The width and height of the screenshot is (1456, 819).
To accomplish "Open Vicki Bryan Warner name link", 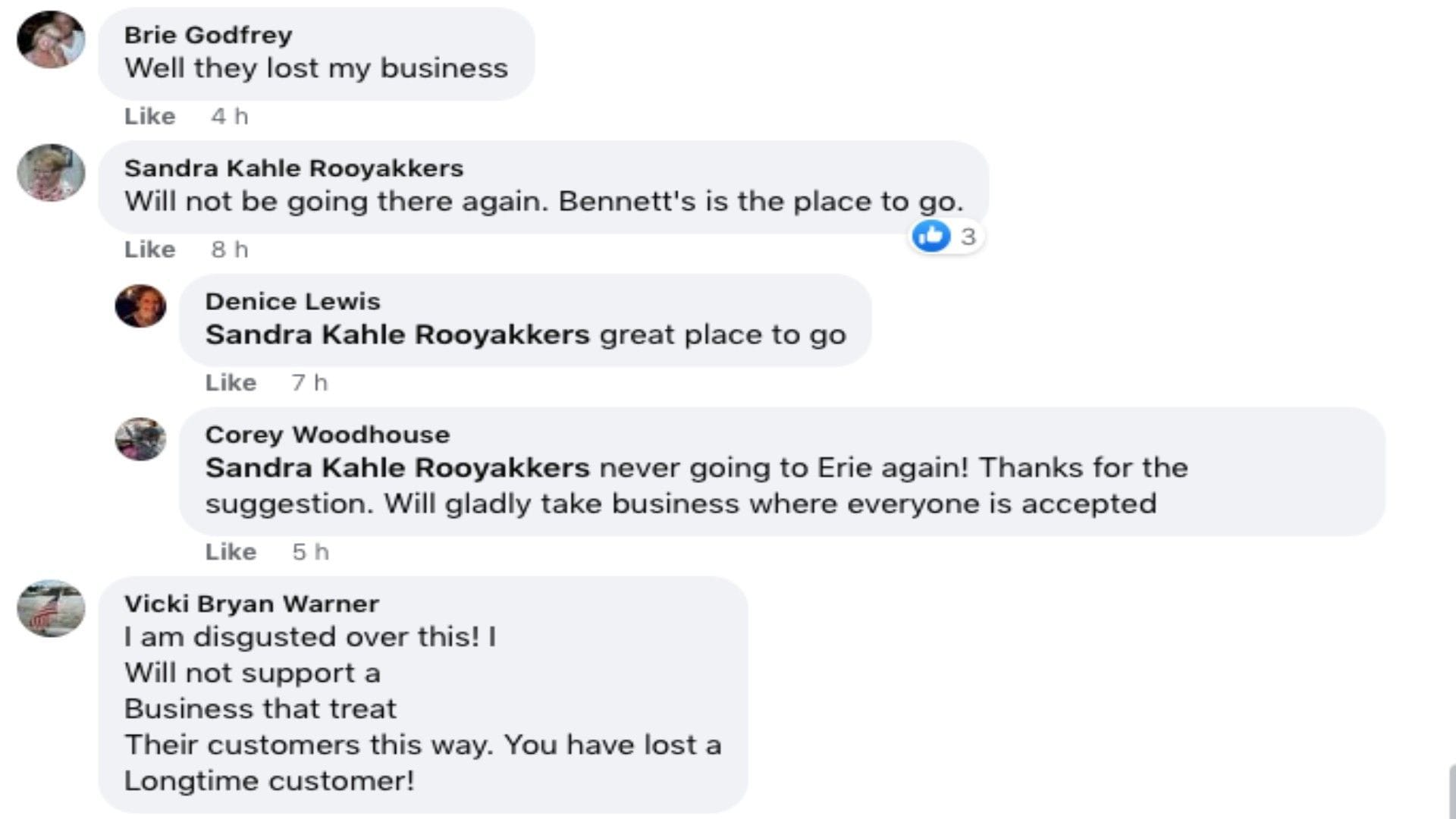I will [x=251, y=604].
